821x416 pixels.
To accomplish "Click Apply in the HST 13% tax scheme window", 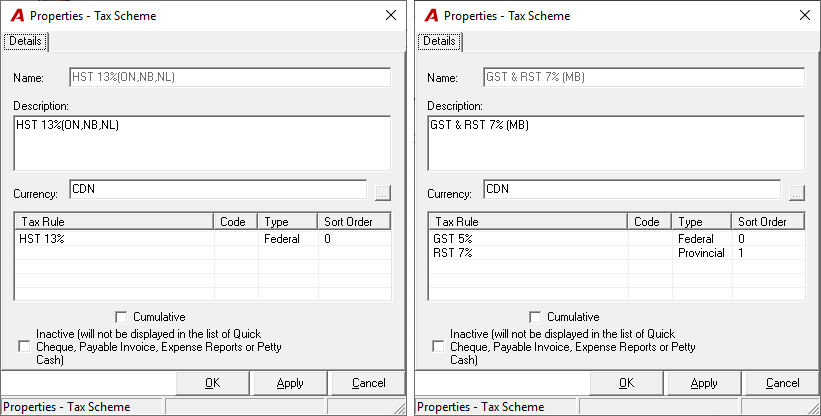I will coord(290,383).
